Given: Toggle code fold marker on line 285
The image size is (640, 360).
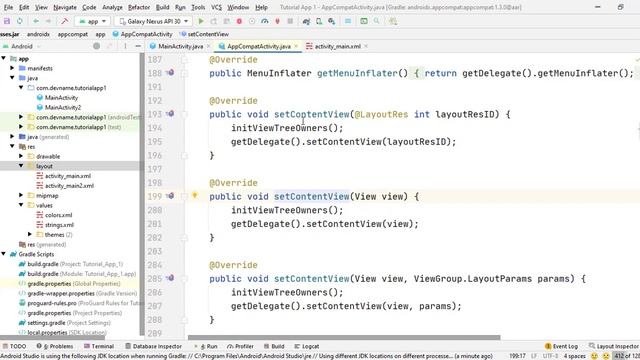Looking at the screenshot, I should point(184,279).
